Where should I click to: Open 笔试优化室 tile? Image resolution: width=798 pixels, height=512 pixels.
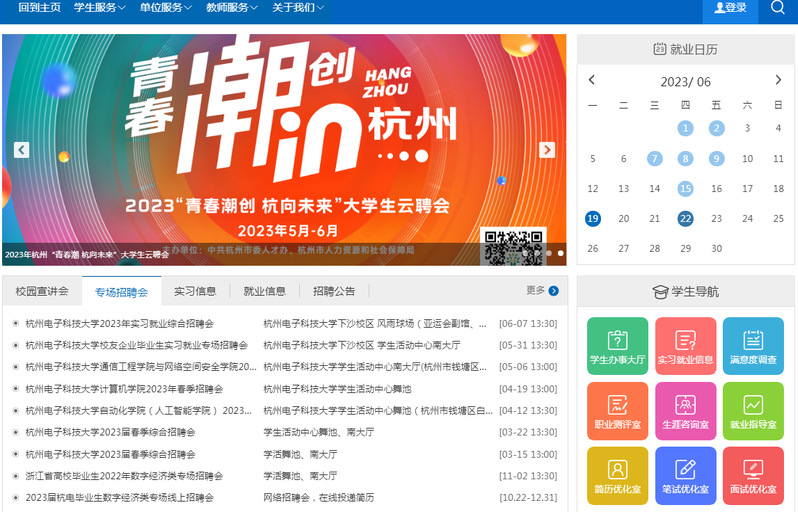[685, 475]
